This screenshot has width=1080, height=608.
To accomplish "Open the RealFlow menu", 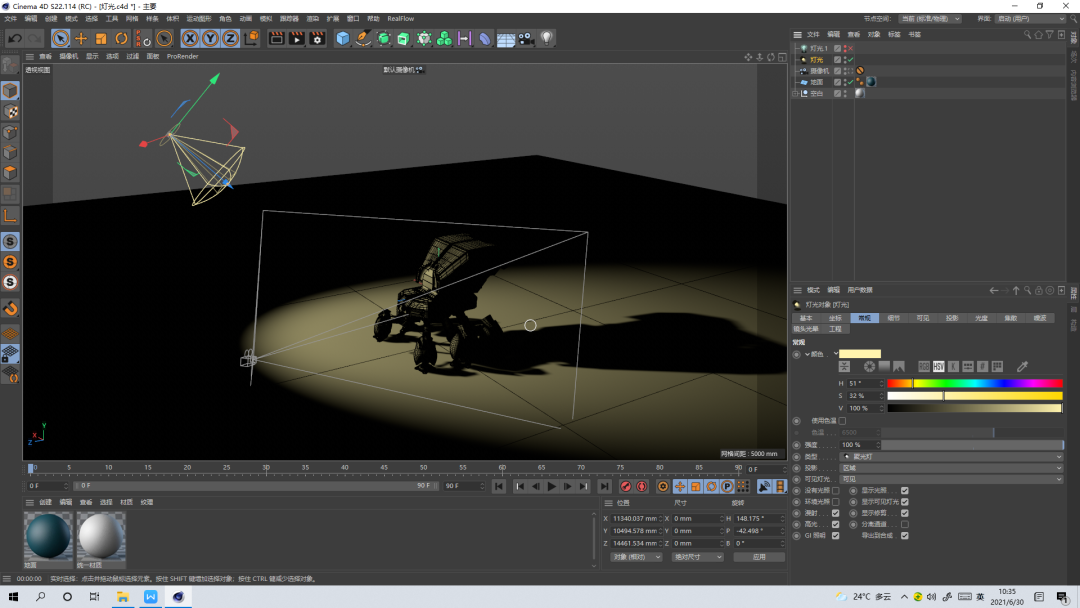I will click(x=401, y=19).
